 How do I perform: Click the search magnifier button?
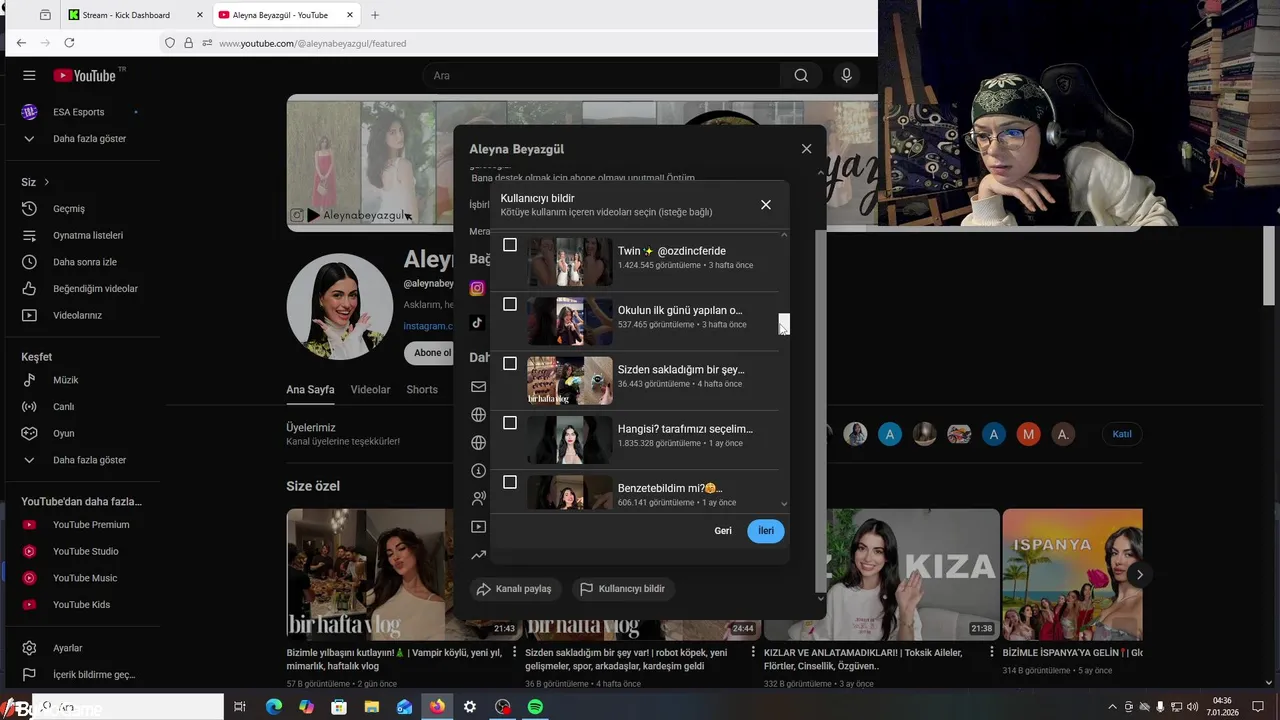pyautogui.click(x=801, y=75)
